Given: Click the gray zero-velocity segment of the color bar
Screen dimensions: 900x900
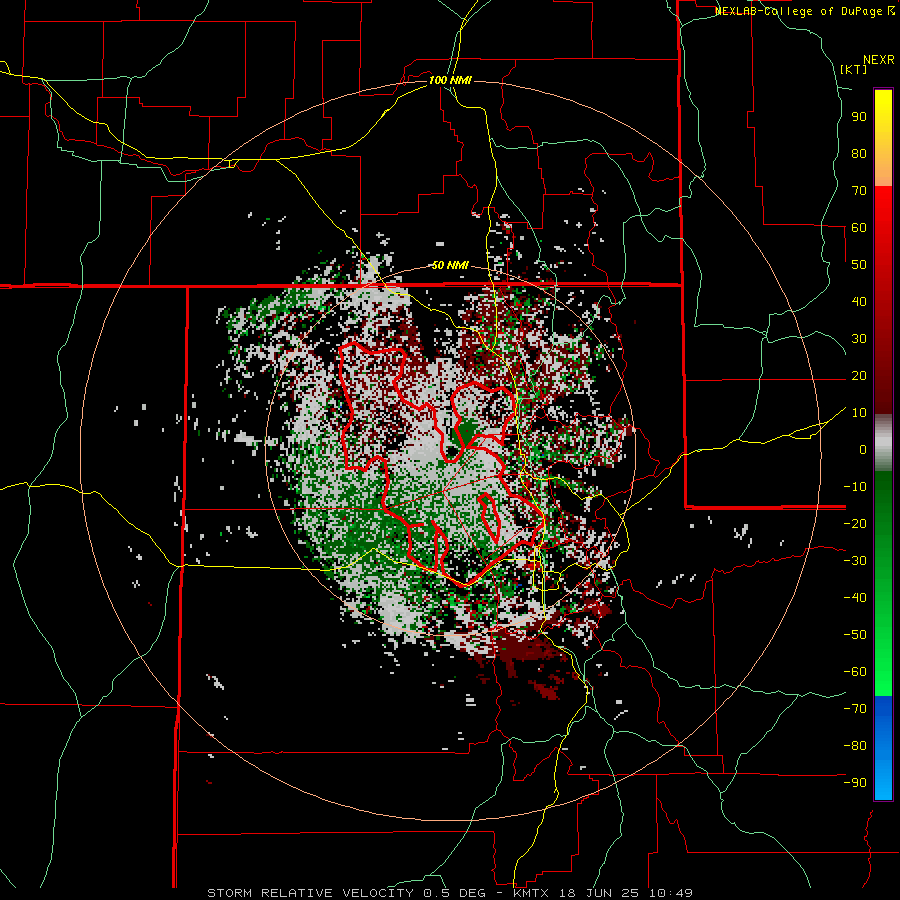Looking at the screenshot, I should pyautogui.click(x=883, y=443).
